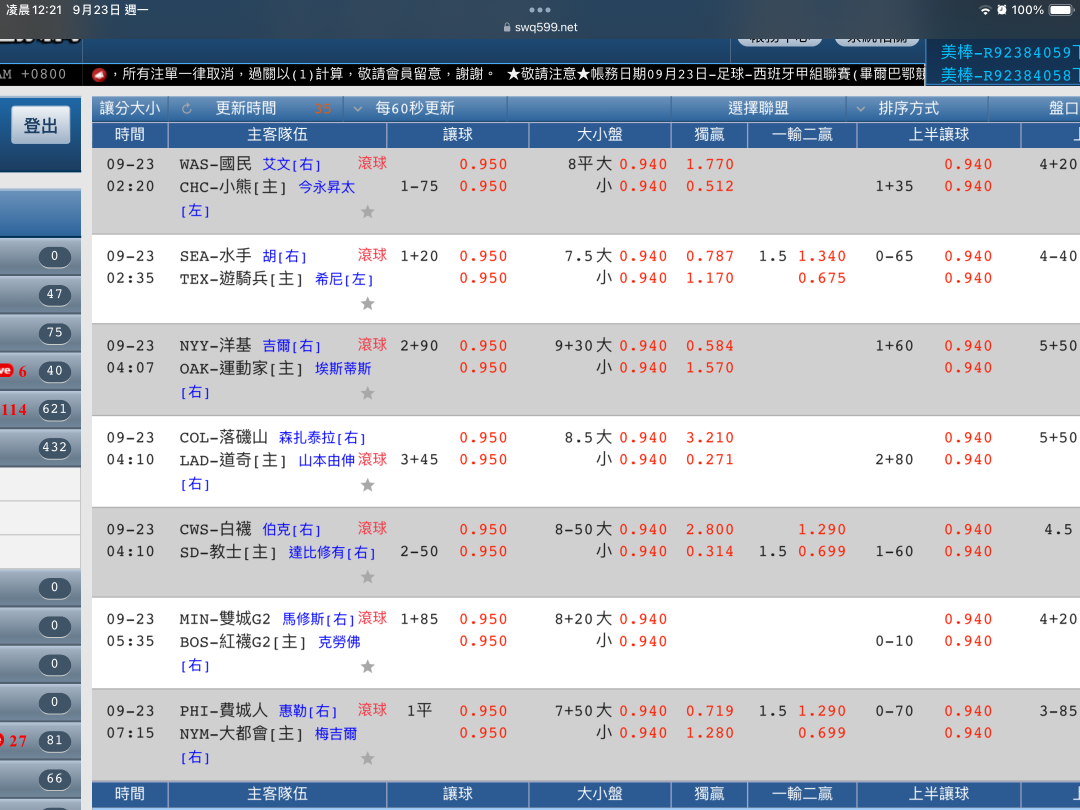Favorite the SEA-水手 vs TEX-遊騎兵 game star

coord(368,304)
